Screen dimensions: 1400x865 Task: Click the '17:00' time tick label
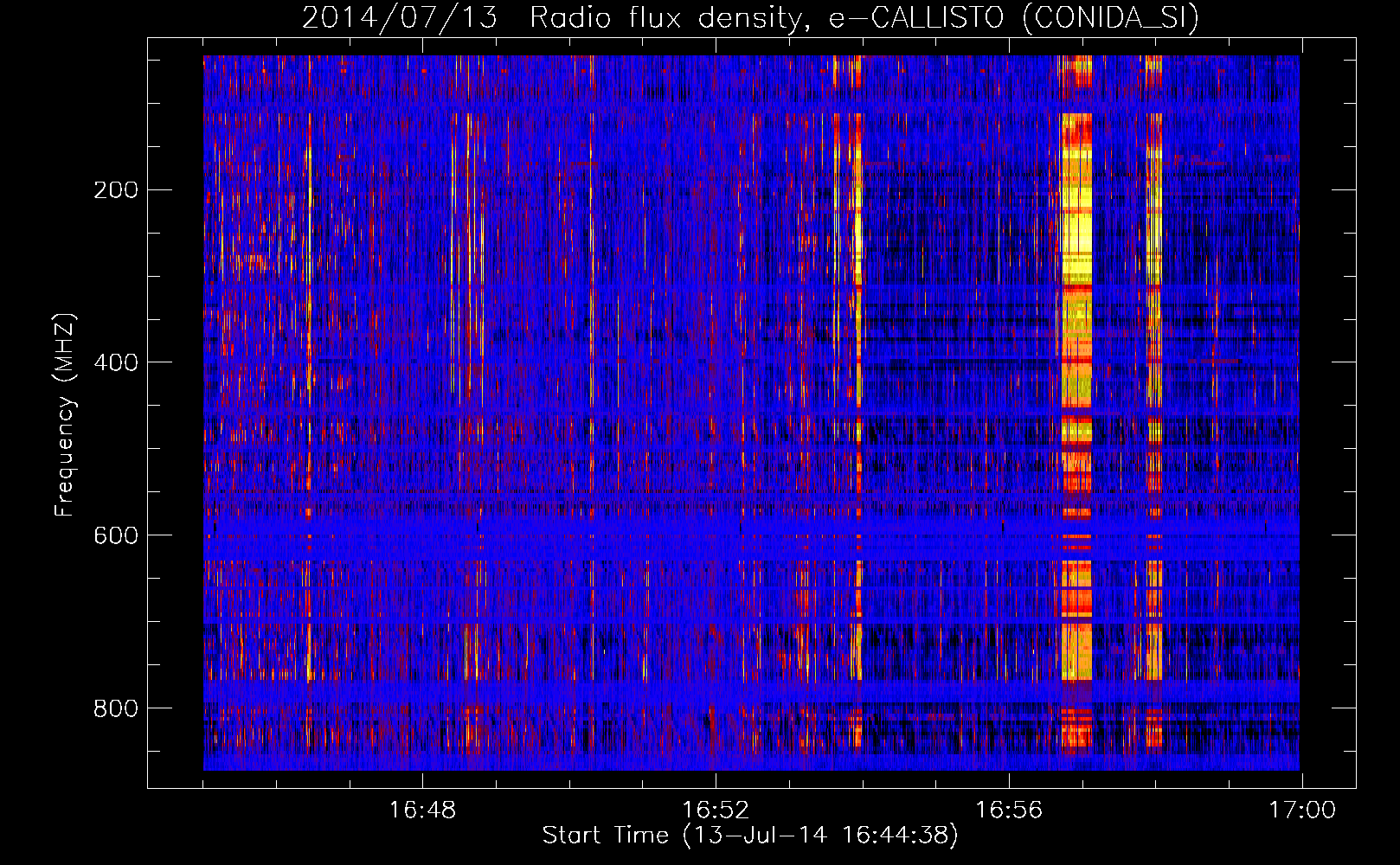pos(1302,811)
